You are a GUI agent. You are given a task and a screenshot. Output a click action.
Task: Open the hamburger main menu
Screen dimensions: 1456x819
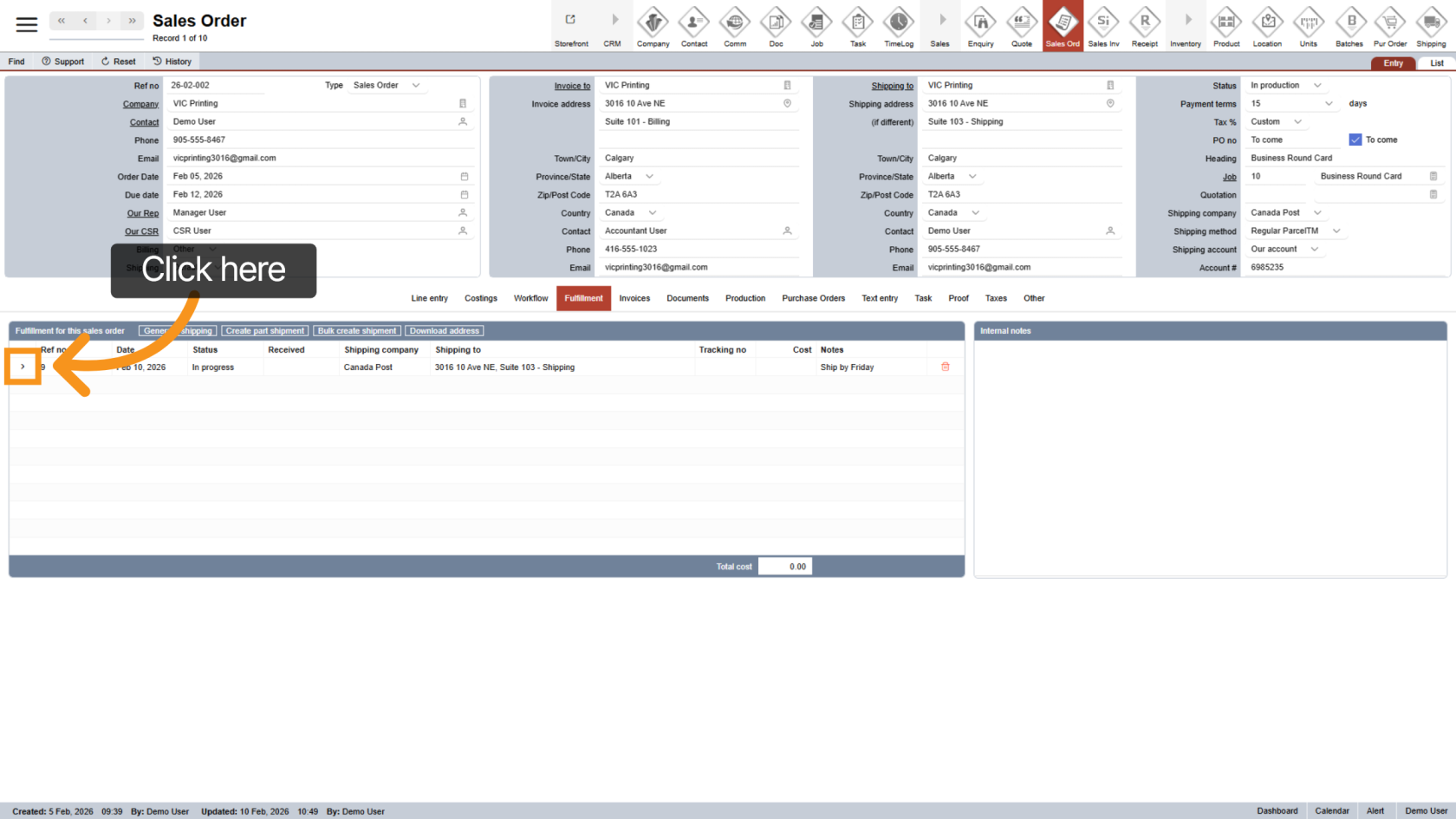(27, 24)
